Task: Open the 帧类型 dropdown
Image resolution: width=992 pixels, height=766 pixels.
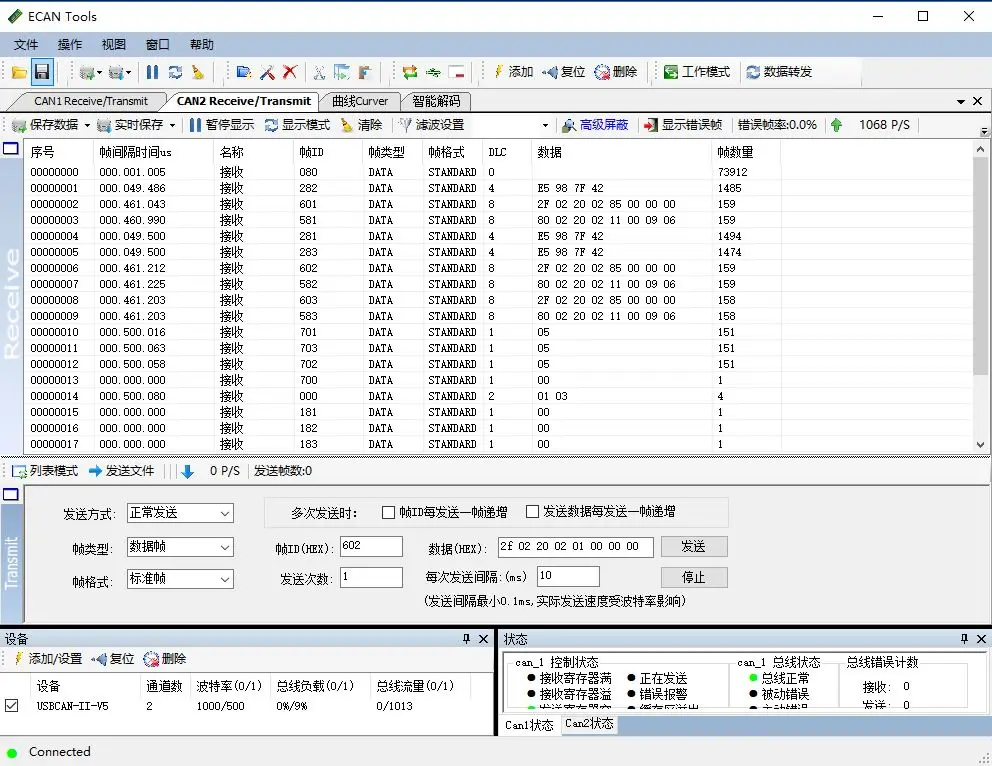Action: coord(180,547)
